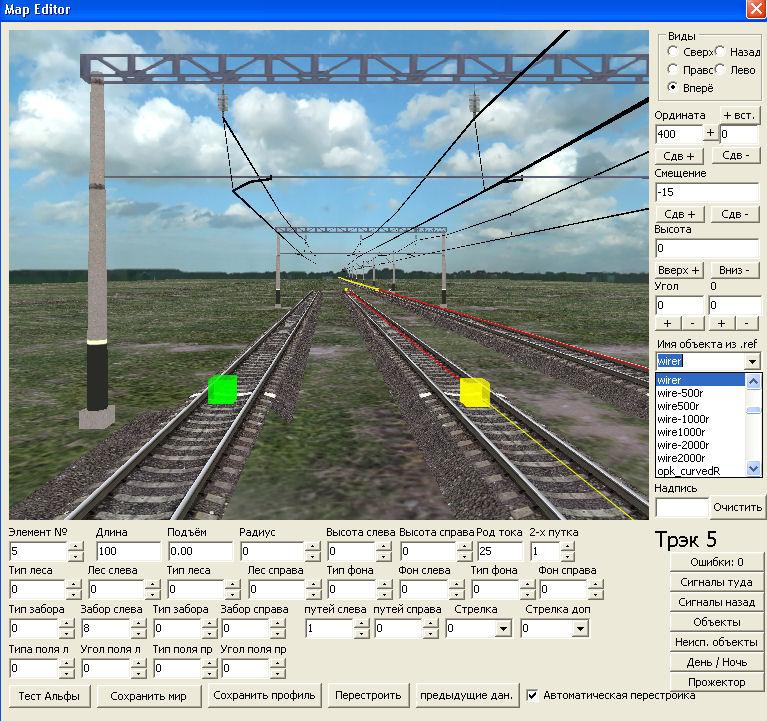The height and width of the screenshot is (721, 767).
Task: Click the Смещение input field
Action: coord(706,192)
